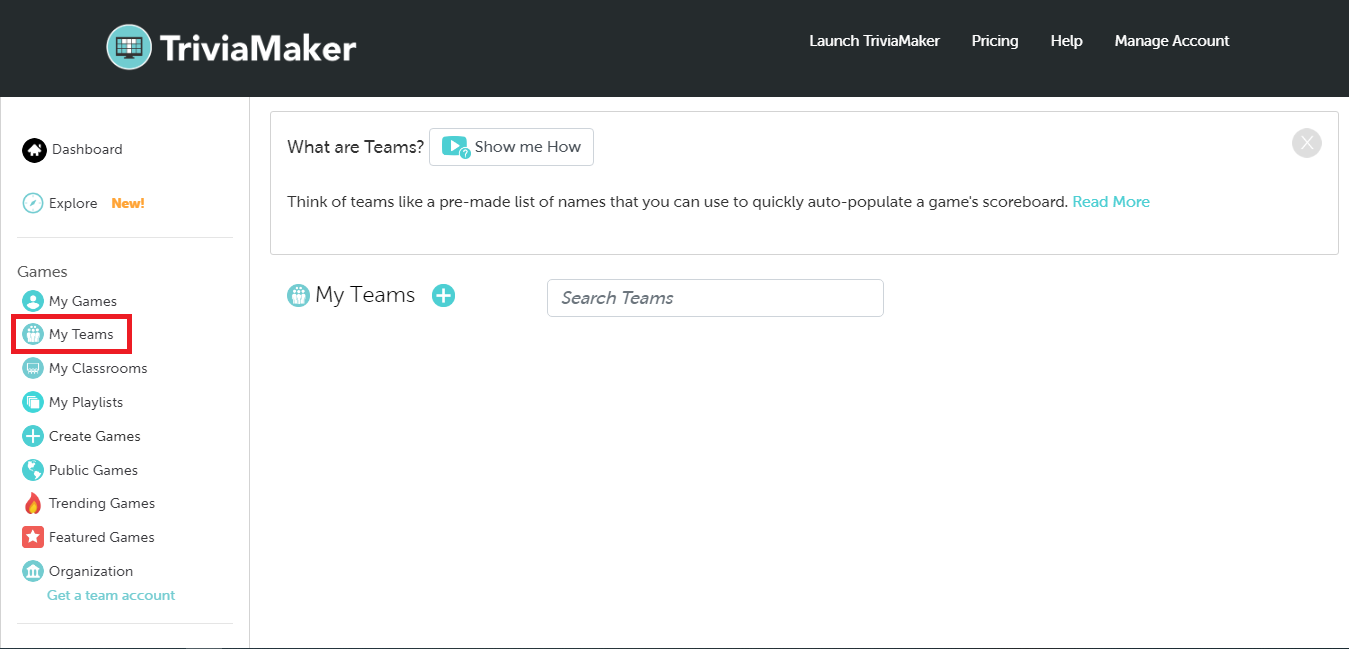This screenshot has height=649, width=1349.
Task: Click the Organization building icon
Action: coord(33,571)
